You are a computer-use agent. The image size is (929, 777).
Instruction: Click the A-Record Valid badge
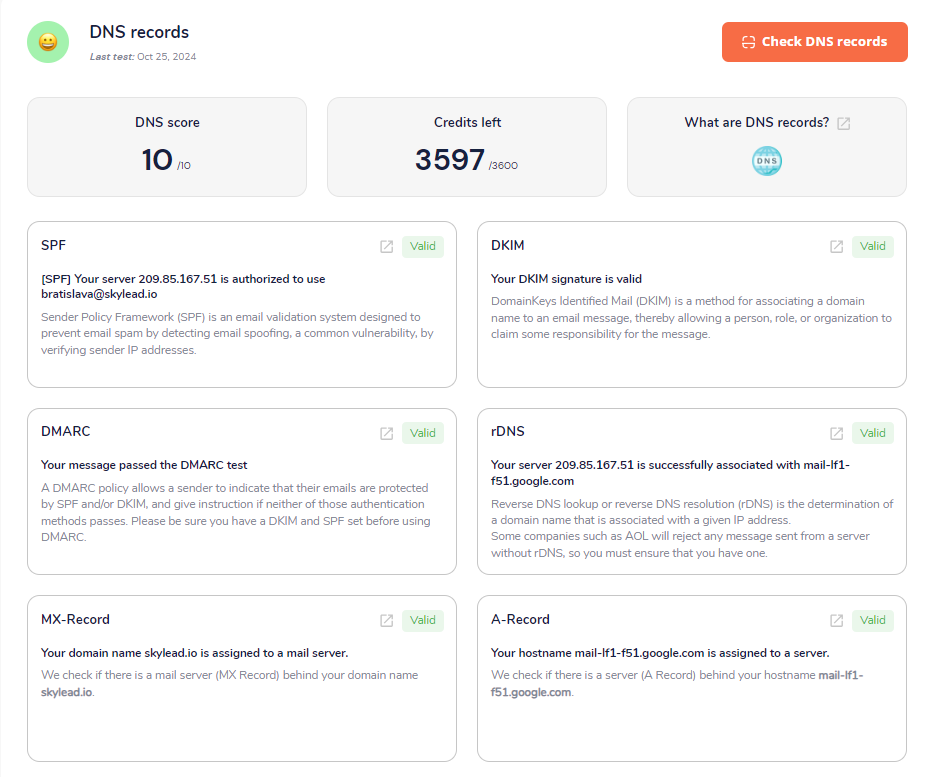(x=873, y=621)
